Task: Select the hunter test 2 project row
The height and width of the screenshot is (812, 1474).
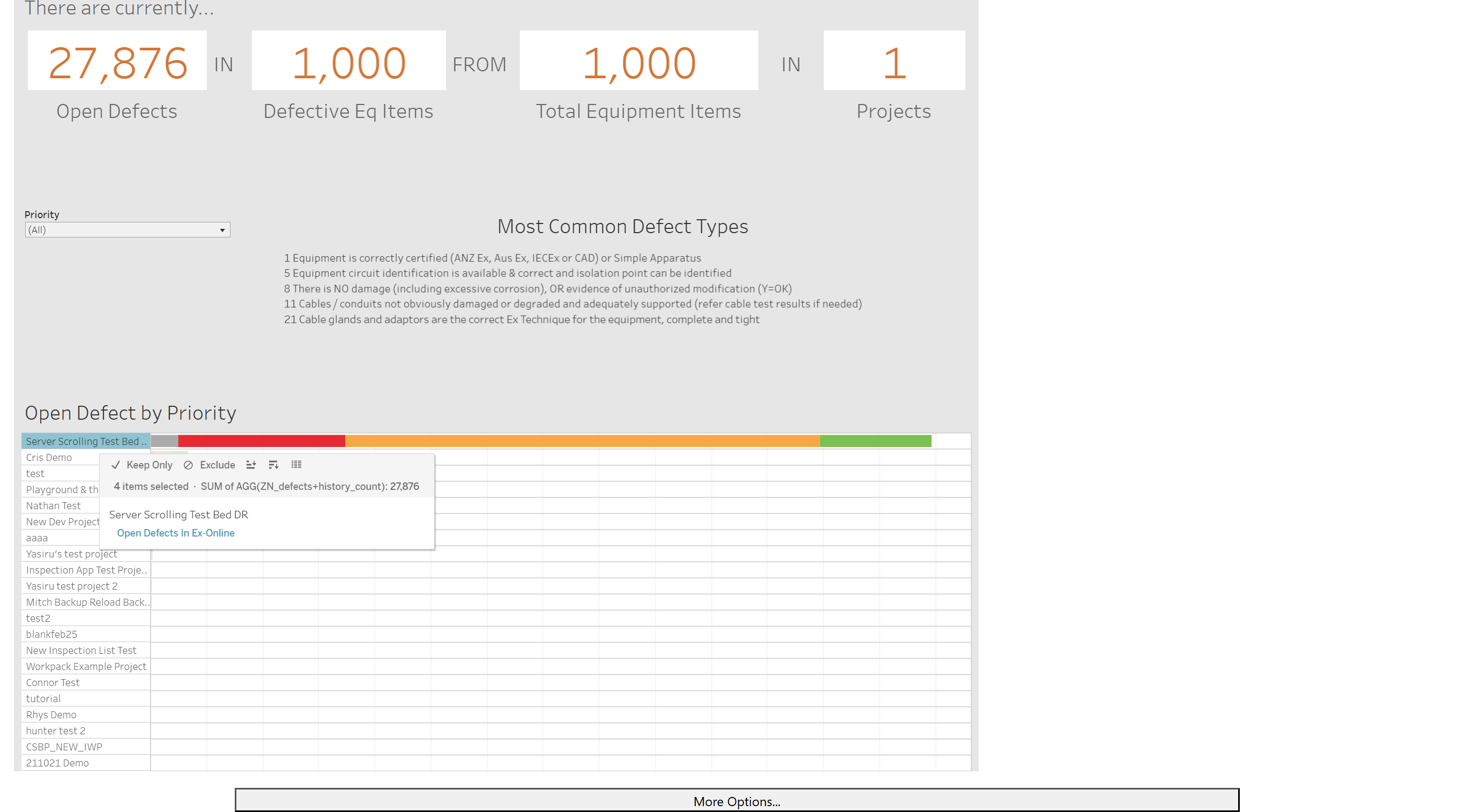Action: pos(86,729)
